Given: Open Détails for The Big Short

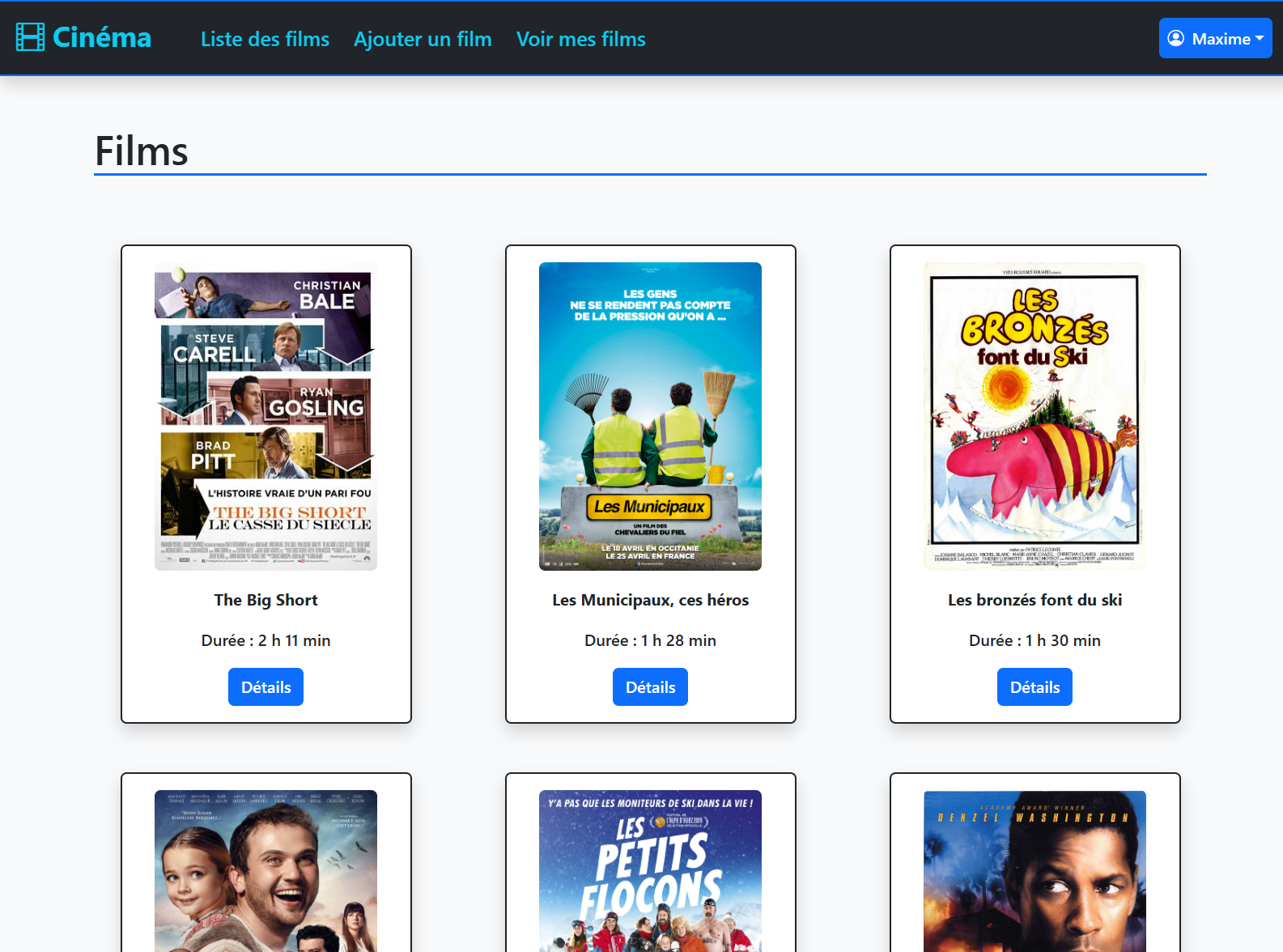Looking at the screenshot, I should 266,686.
